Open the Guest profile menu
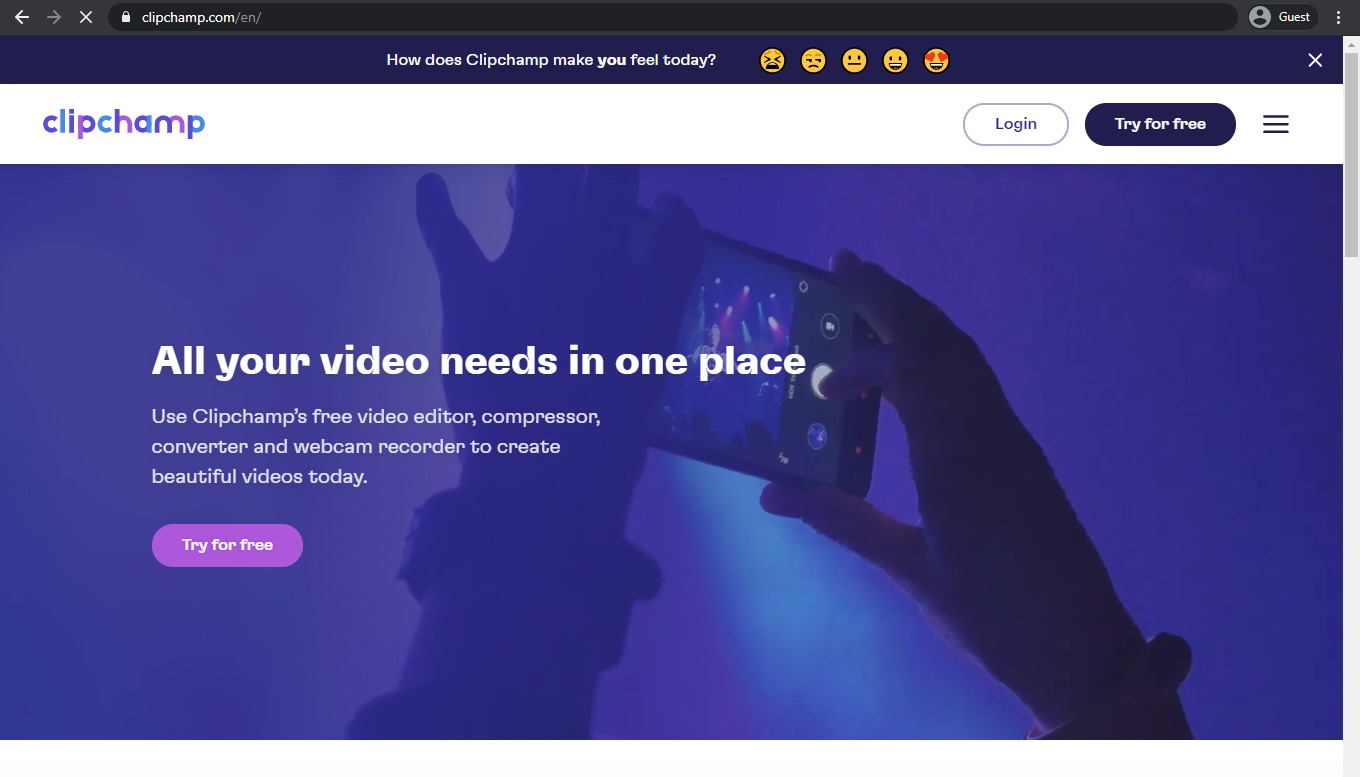Image resolution: width=1360 pixels, height=777 pixels. click(1281, 17)
